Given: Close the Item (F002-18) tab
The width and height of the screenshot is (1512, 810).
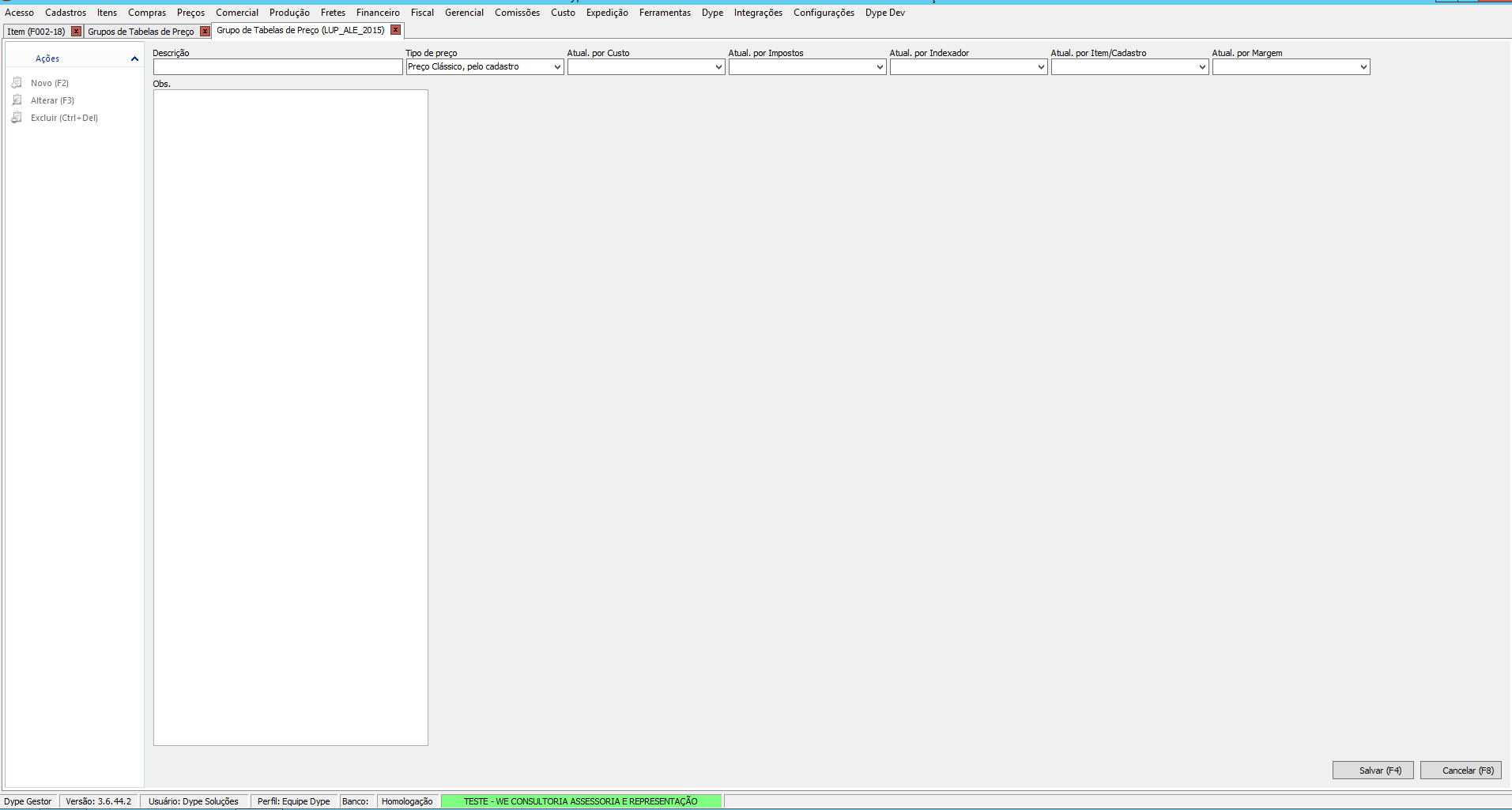Looking at the screenshot, I should [x=76, y=32].
